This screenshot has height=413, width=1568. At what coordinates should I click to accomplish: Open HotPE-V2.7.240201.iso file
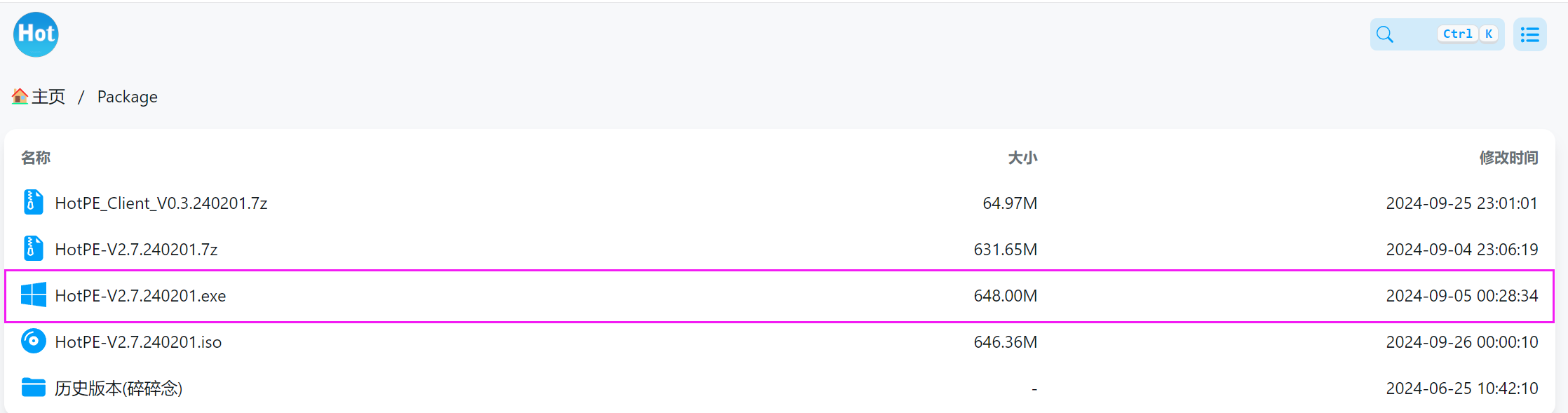tap(138, 342)
